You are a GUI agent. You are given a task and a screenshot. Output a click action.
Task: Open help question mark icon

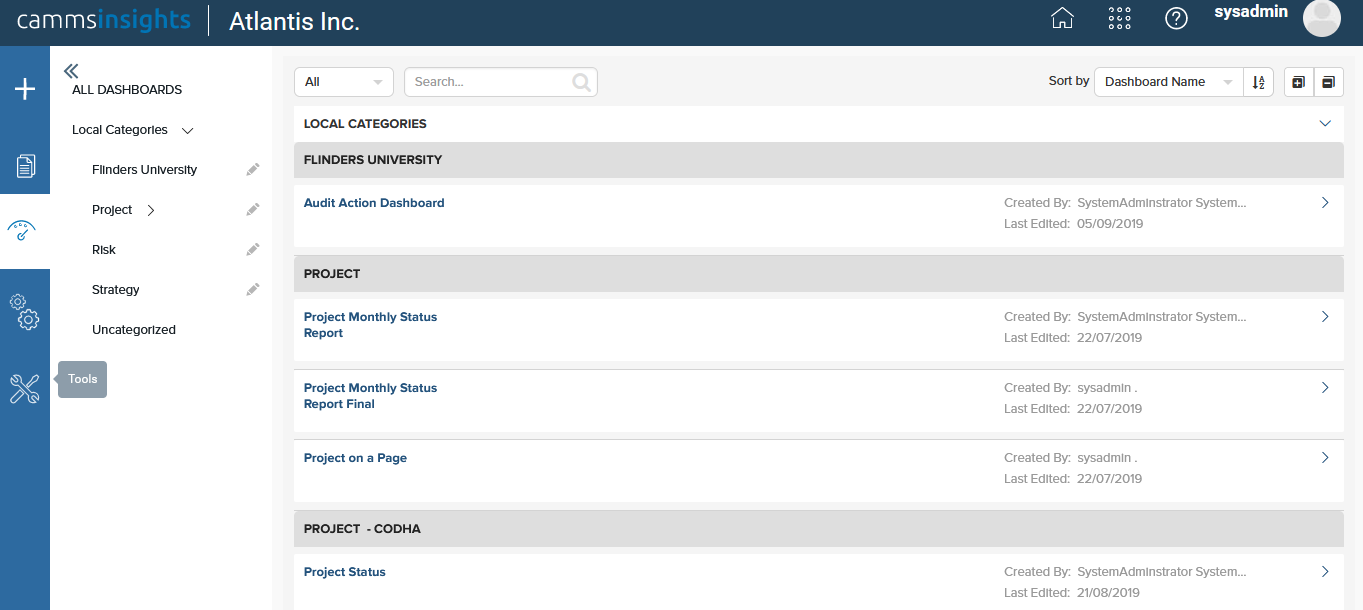[x=1176, y=18]
